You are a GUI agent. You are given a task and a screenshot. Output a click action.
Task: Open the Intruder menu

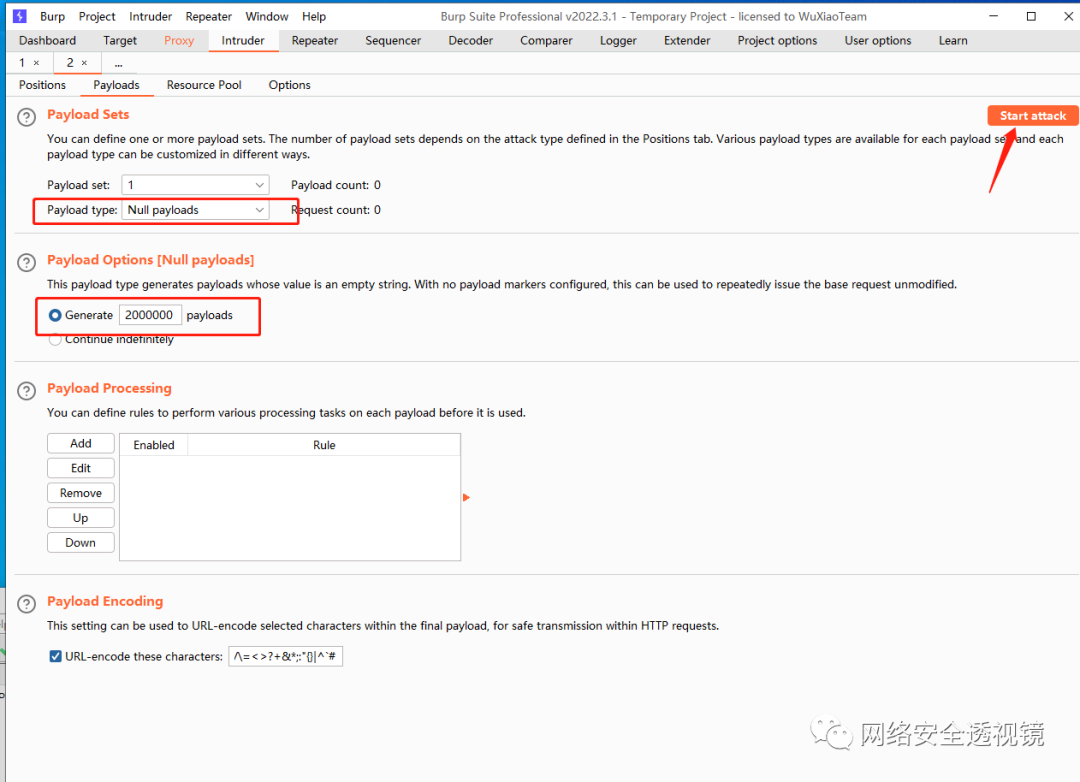coord(150,17)
